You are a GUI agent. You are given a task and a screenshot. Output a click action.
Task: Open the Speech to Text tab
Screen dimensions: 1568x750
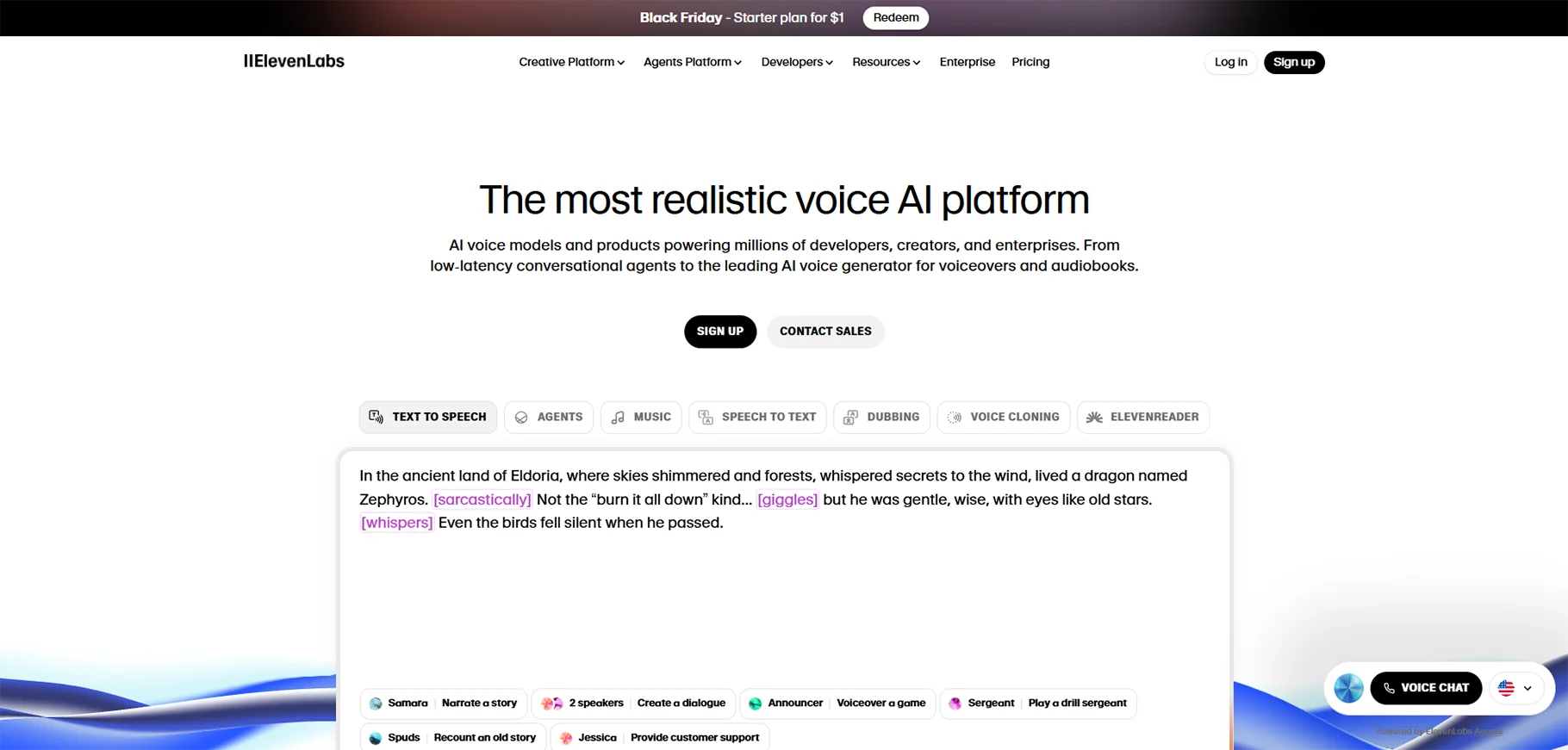(757, 417)
